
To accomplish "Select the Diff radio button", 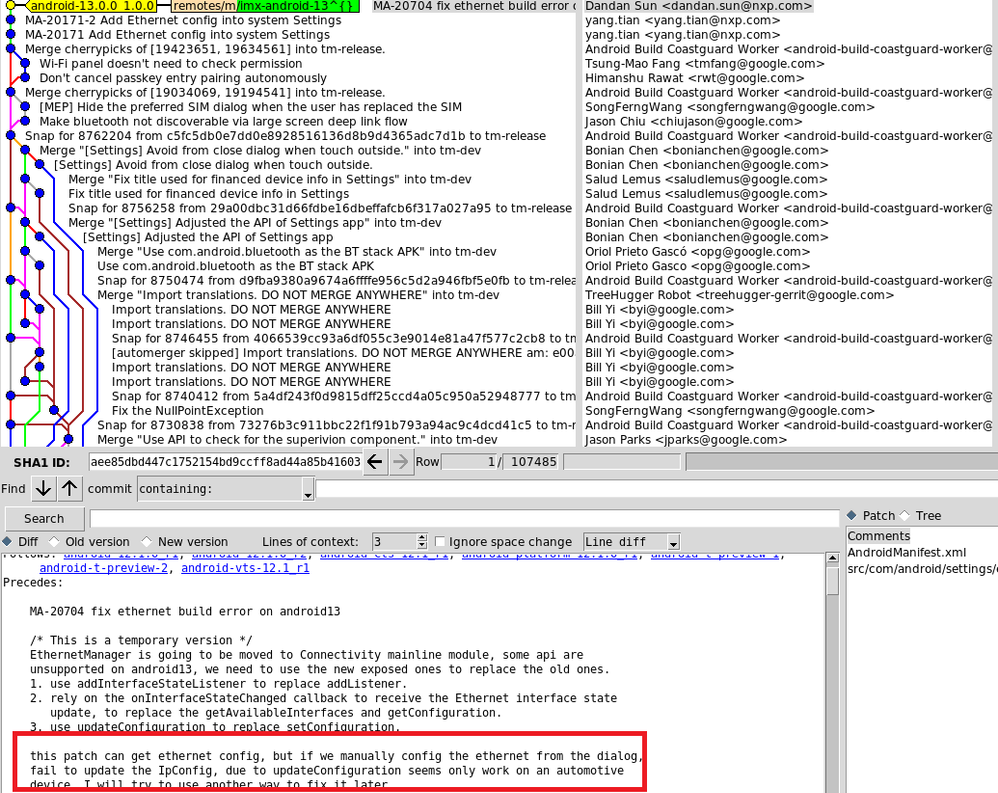I will pyautogui.click(x=20, y=542).
